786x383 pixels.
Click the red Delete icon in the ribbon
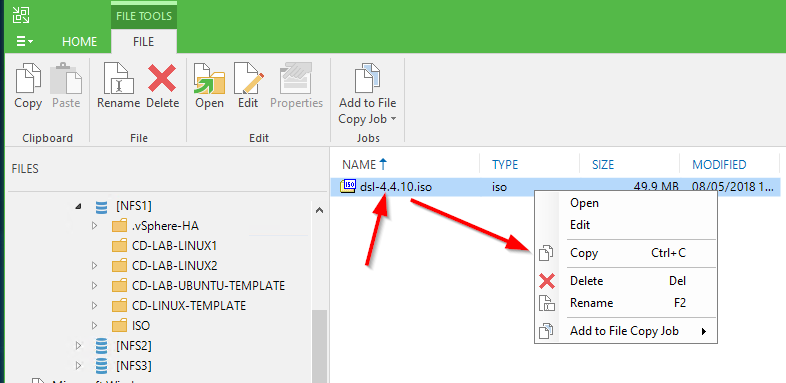[x=162, y=79]
